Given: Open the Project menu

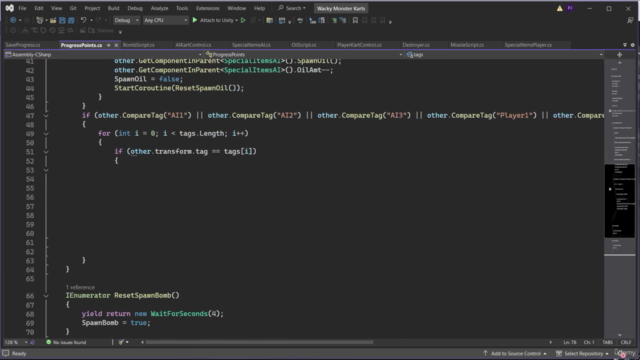Looking at the screenshot, I should [x=92, y=8].
